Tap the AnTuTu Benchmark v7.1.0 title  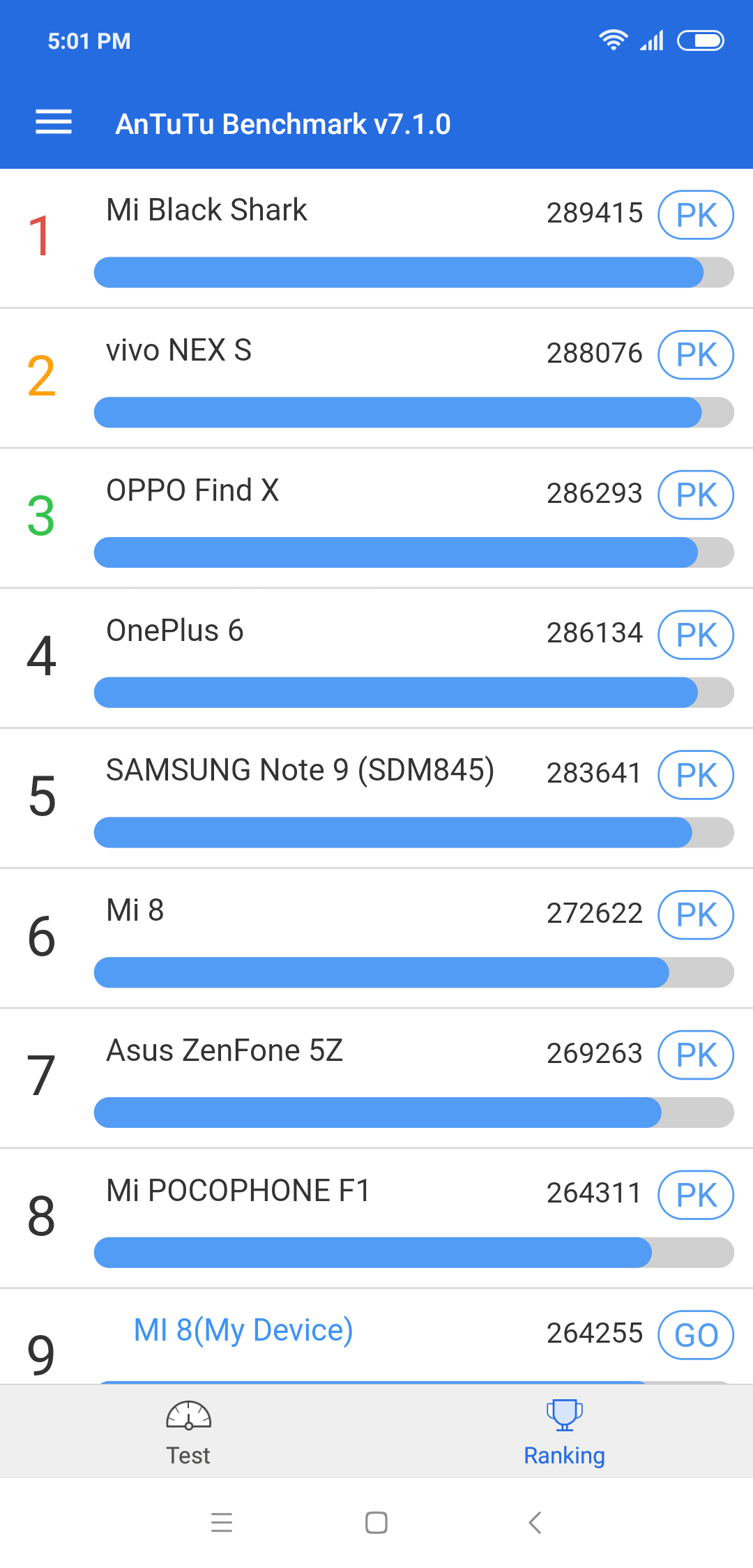point(283,124)
